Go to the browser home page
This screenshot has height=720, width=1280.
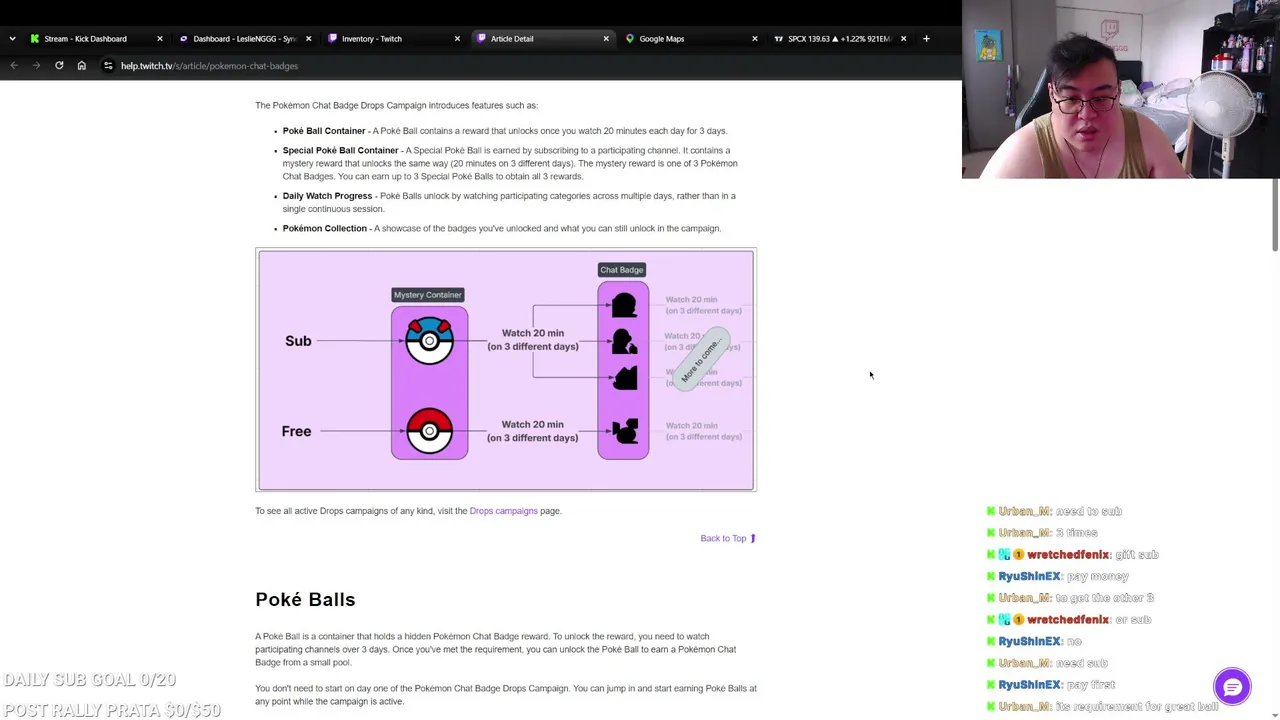point(82,66)
